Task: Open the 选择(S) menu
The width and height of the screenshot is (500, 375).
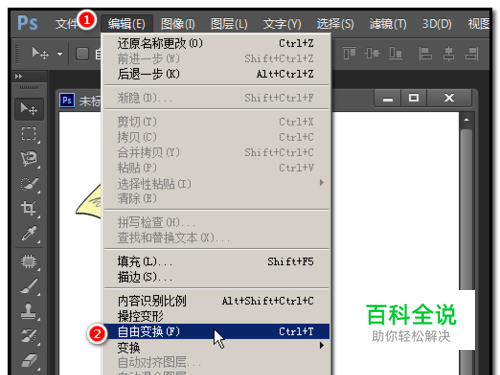Action: pos(335,24)
